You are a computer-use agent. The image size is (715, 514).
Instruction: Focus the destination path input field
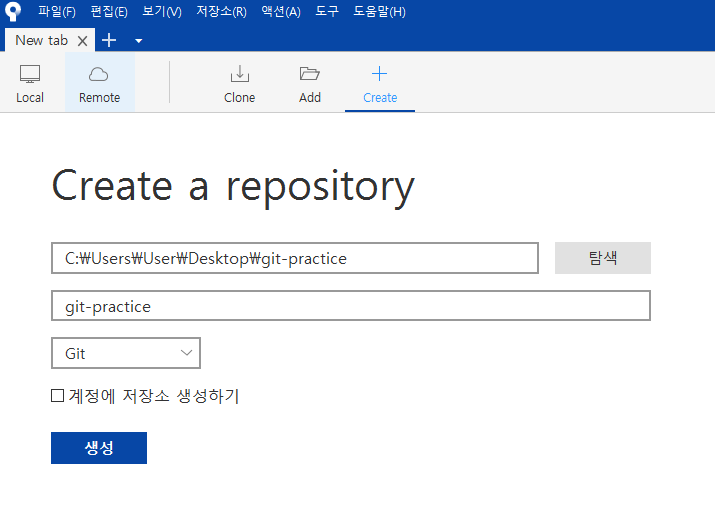pyautogui.click(x=295, y=258)
